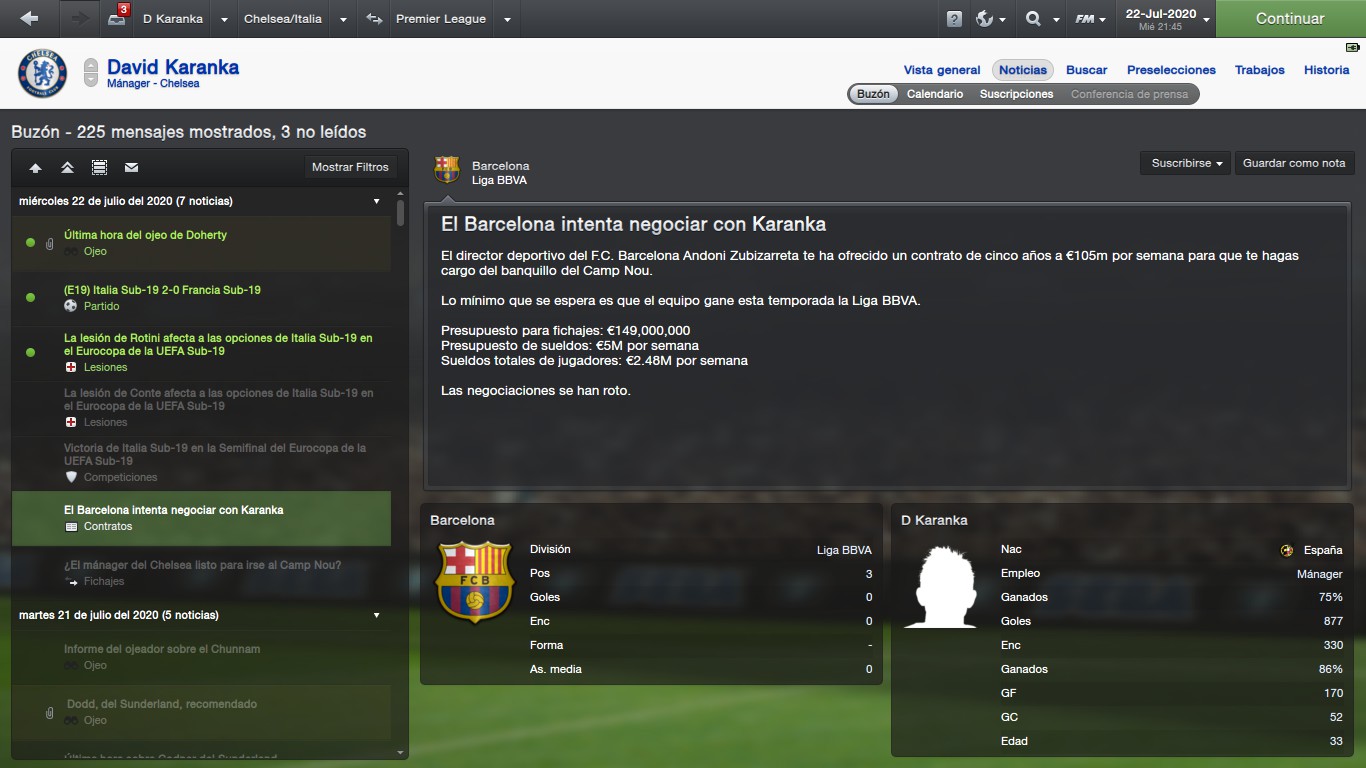Open the Preselecciones tab
This screenshot has height=768, width=1366.
pos(1171,70)
